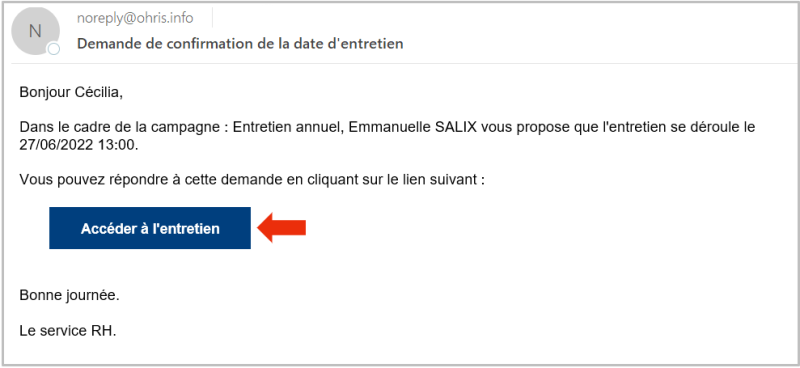Select the subject line Demande de confirmation
800x368 pixels.
240,43
